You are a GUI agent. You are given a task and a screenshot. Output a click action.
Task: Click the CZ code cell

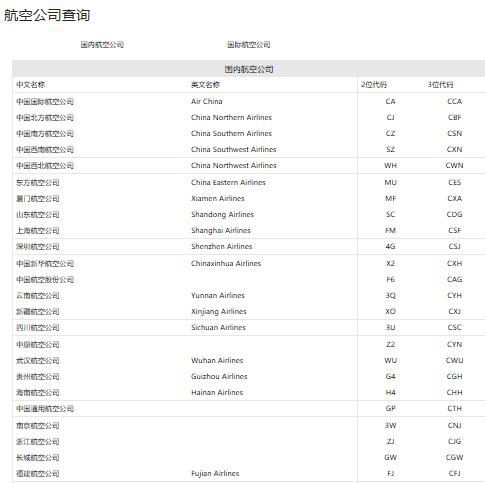tap(390, 133)
